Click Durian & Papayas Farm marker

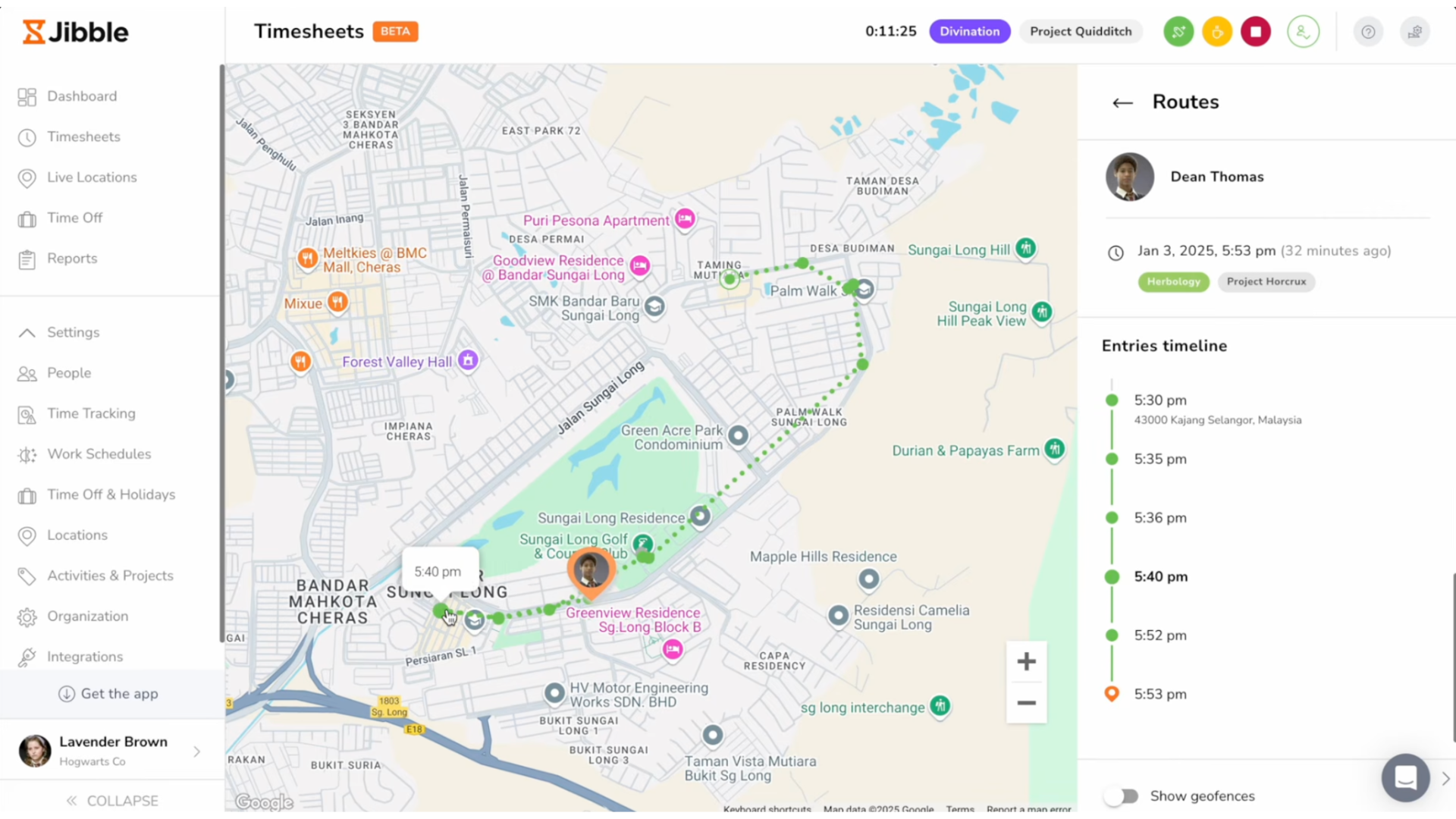tap(1054, 449)
